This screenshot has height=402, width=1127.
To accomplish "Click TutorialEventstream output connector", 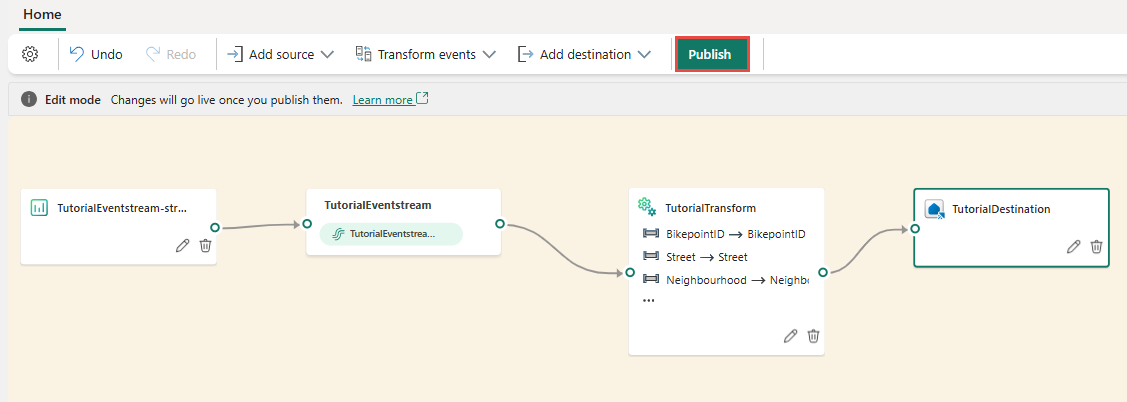I will pos(500,224).
